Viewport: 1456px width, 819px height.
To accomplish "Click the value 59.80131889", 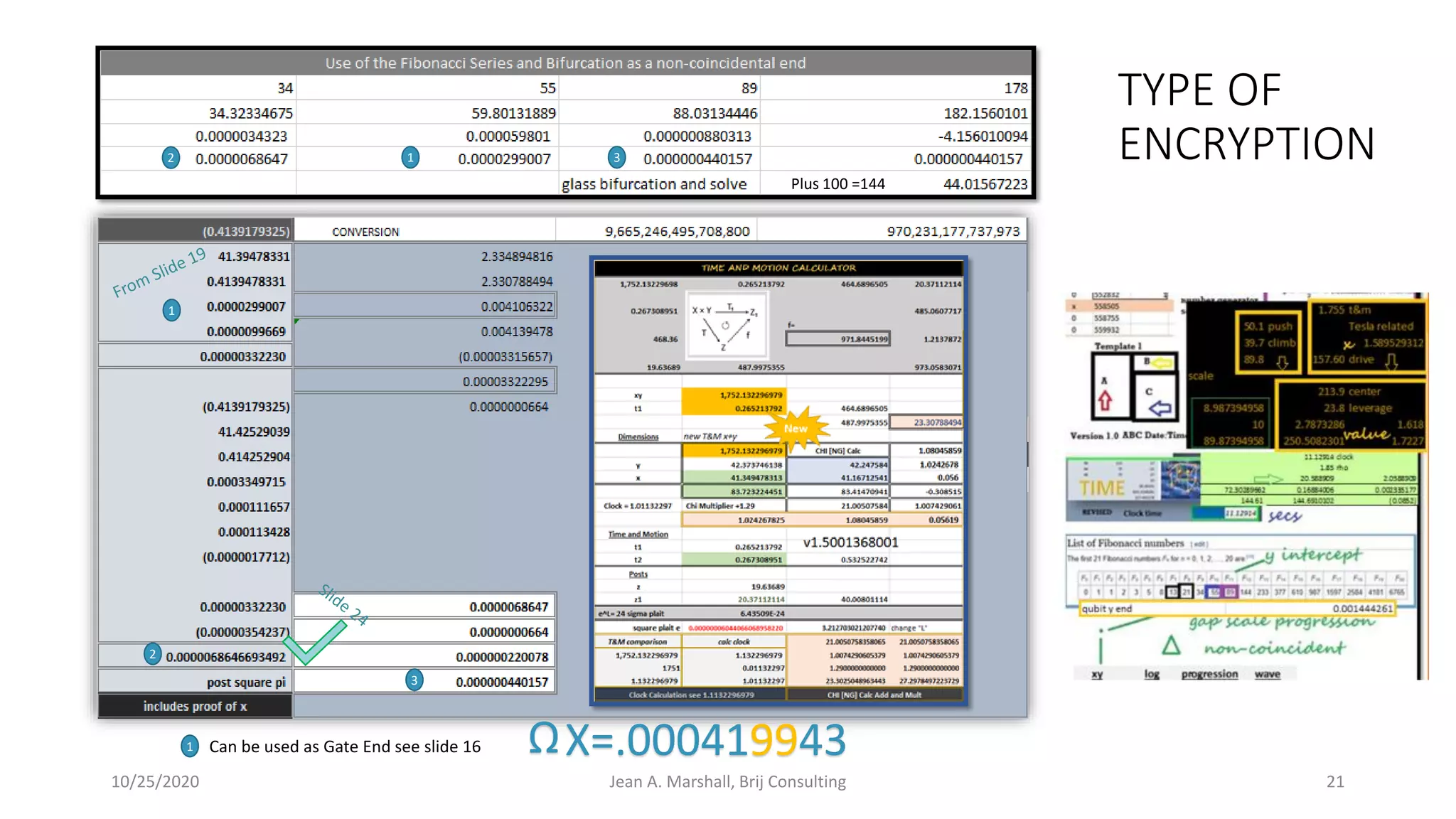I will (x=513, y=113).
